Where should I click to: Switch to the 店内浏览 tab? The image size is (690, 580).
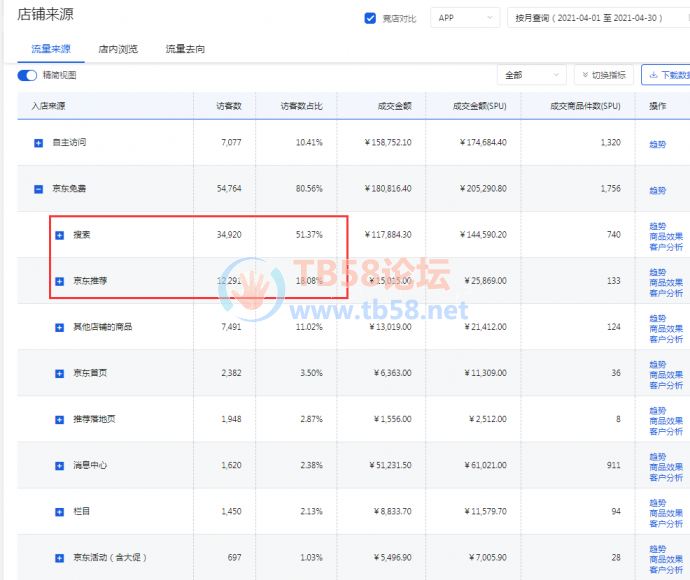(118, 49)
